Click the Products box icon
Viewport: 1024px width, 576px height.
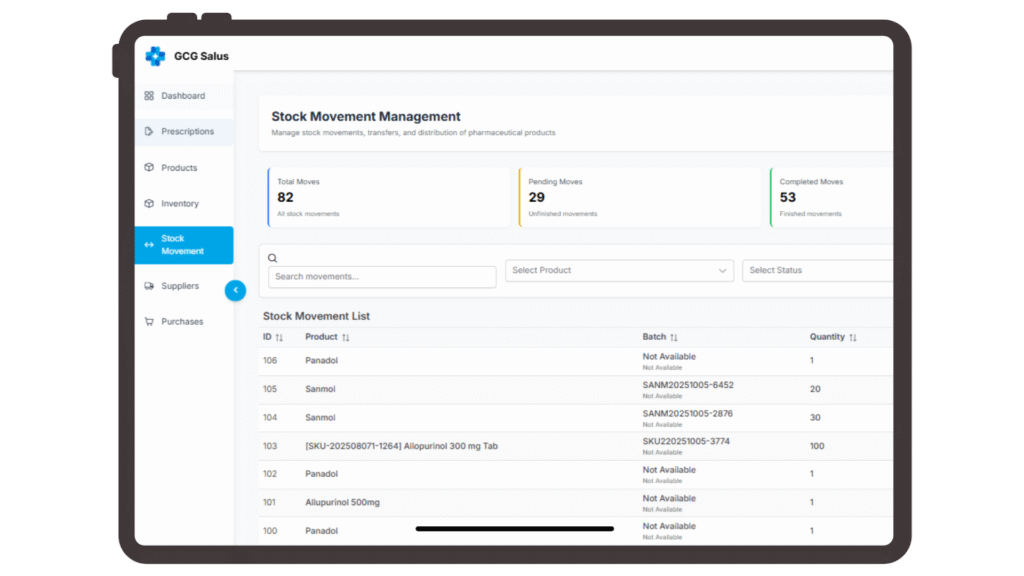click(149, 168)
